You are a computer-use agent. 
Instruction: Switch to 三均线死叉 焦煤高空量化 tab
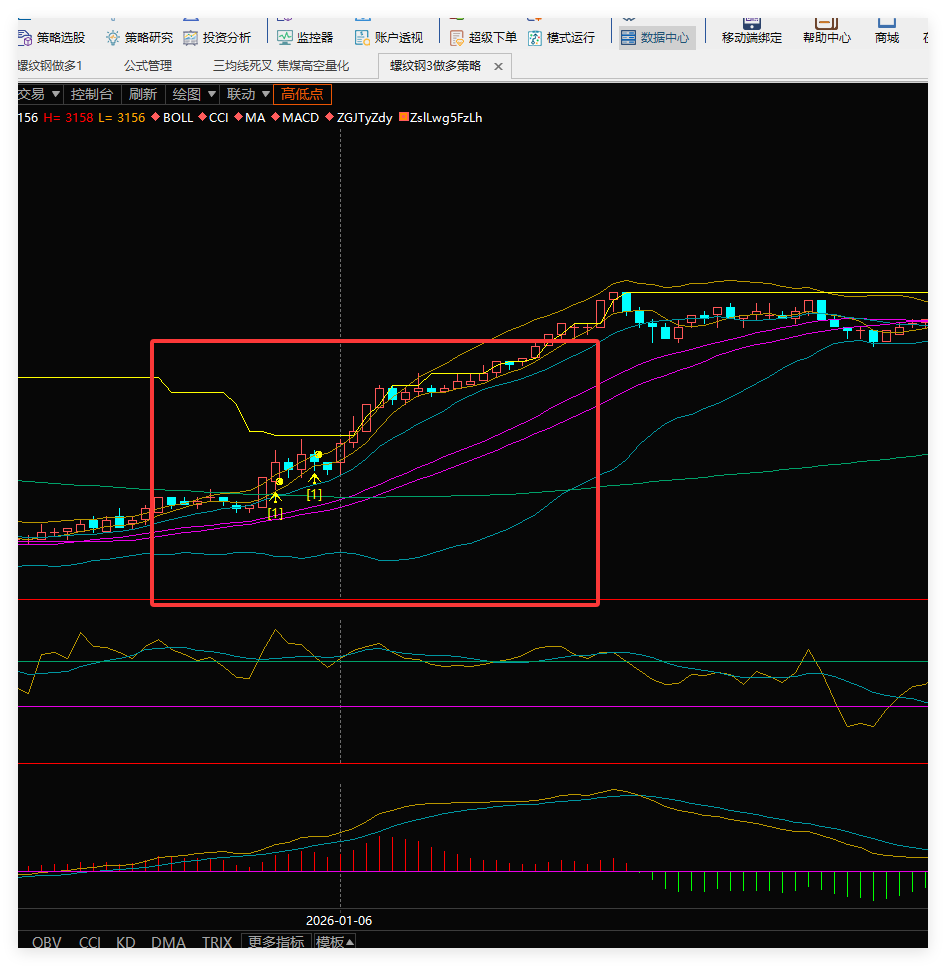[281, 66]
